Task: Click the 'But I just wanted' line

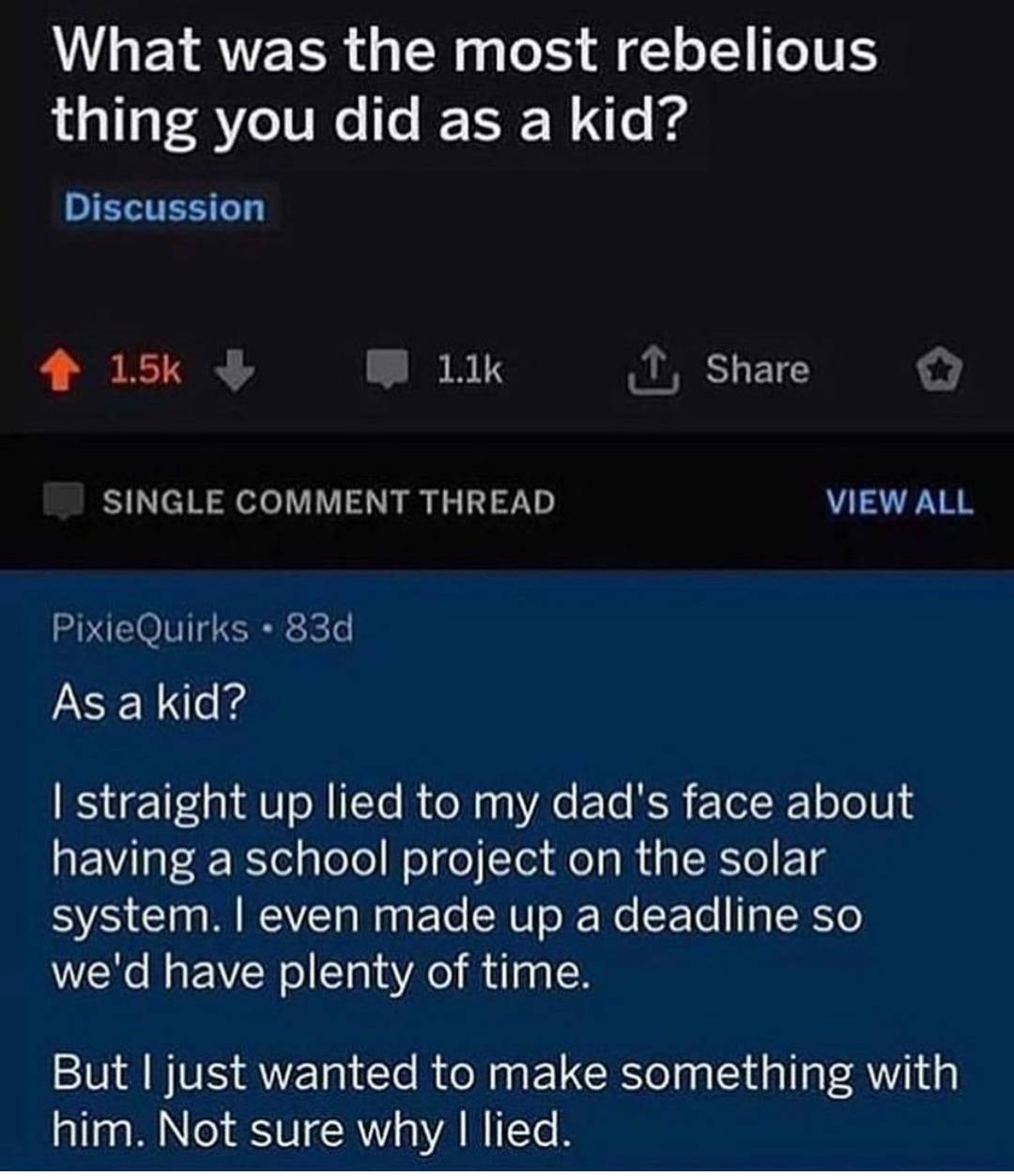Action: point(504,1073)
